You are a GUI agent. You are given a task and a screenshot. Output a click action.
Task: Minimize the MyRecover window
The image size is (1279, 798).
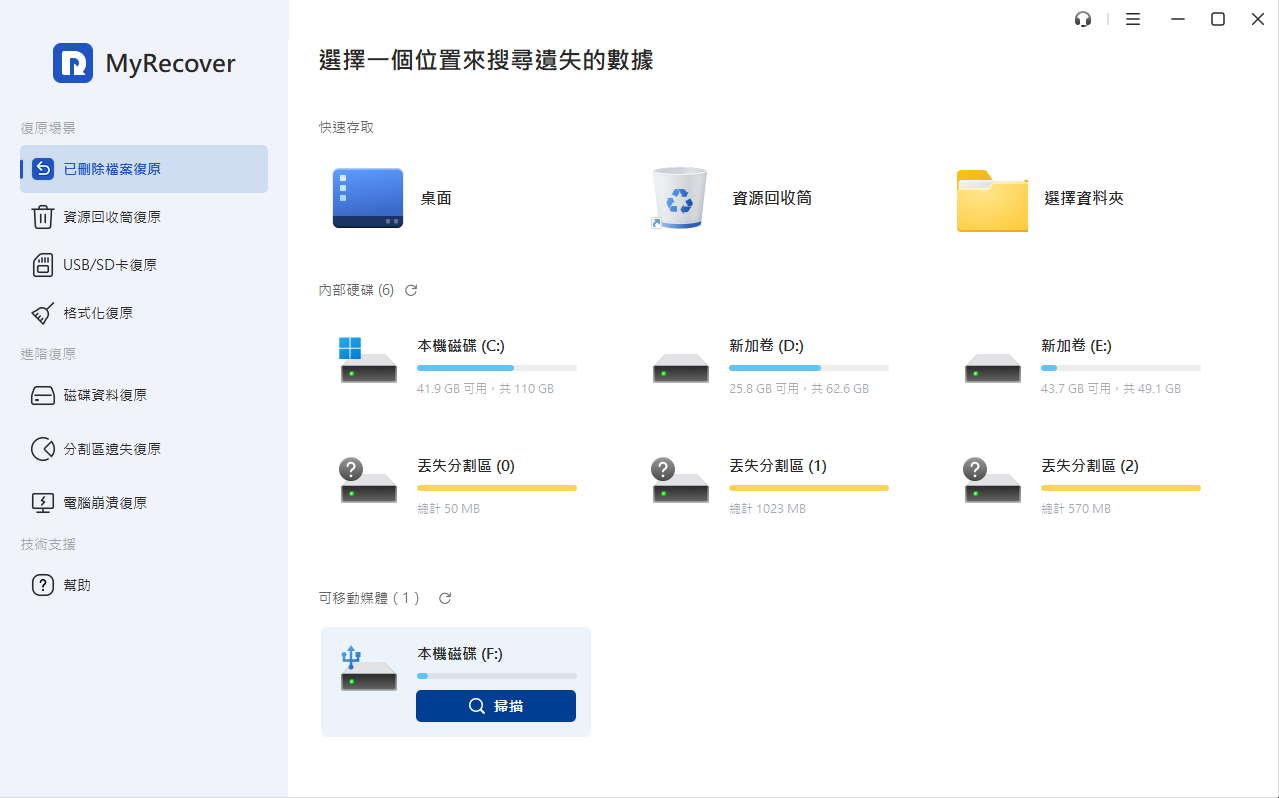[x=1178, y=19]
